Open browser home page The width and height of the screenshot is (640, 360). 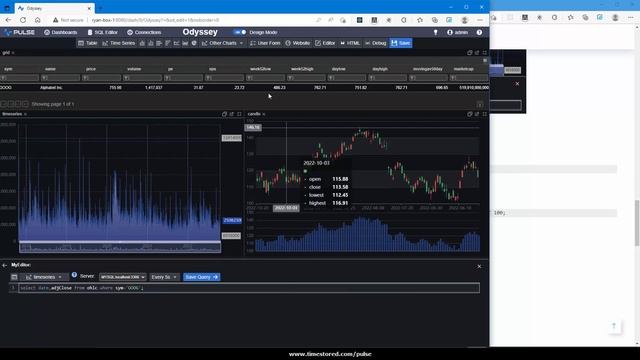coord(38,20)
